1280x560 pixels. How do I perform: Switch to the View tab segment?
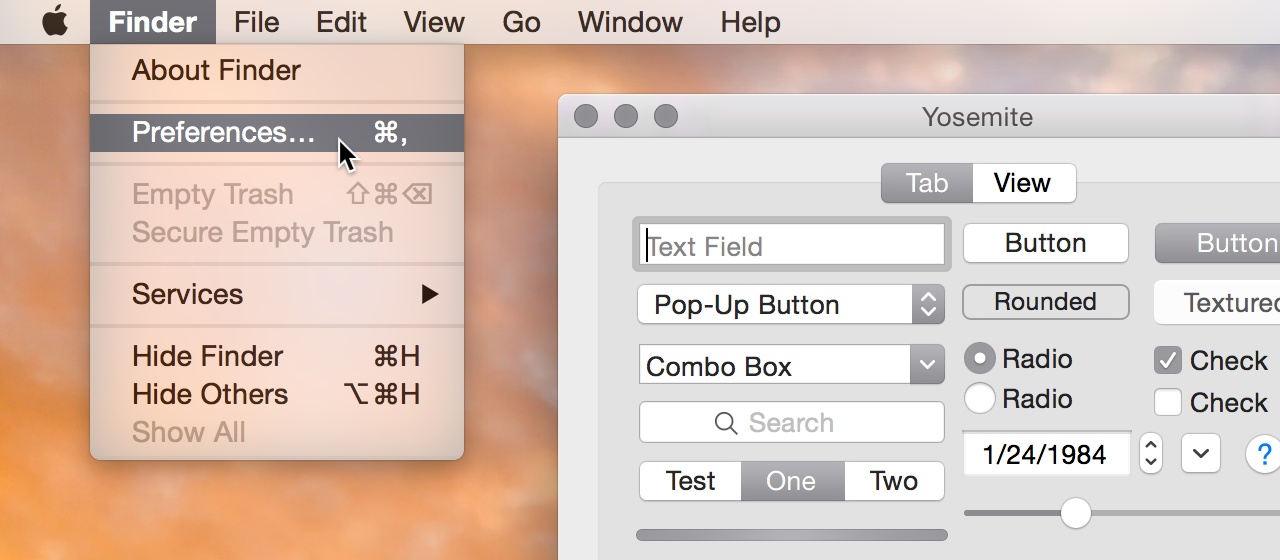point(1023,183)
